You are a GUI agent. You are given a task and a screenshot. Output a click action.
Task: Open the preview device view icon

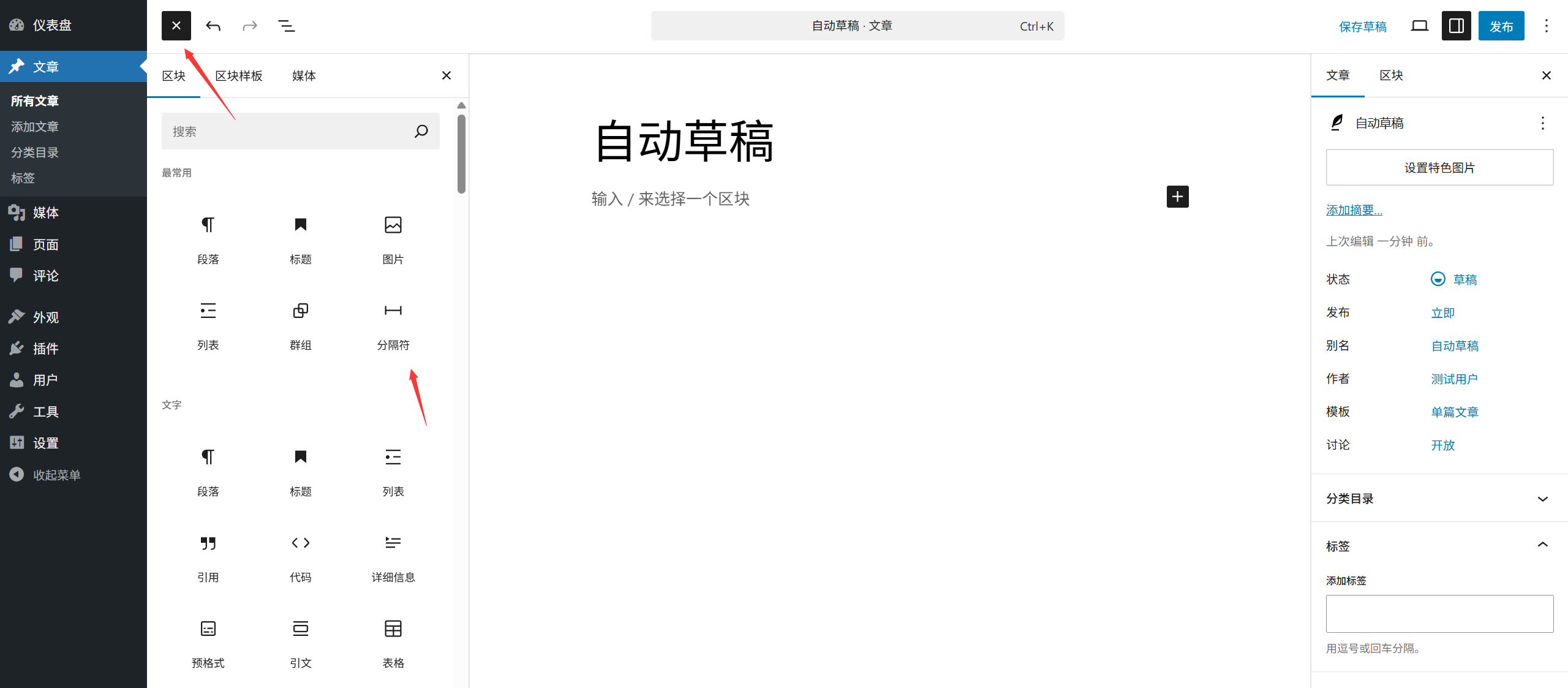1419,26
